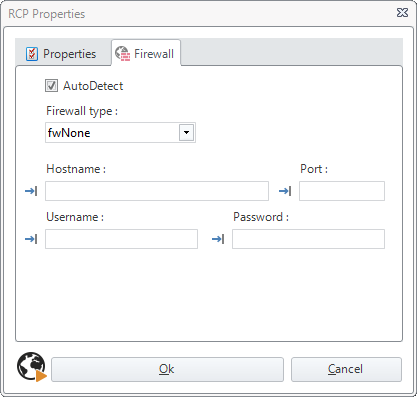The height and width of the screenshot is (397, 417).
Task: Click the arrow icon beside Hostname field
Action: click(x=31, y=191)
